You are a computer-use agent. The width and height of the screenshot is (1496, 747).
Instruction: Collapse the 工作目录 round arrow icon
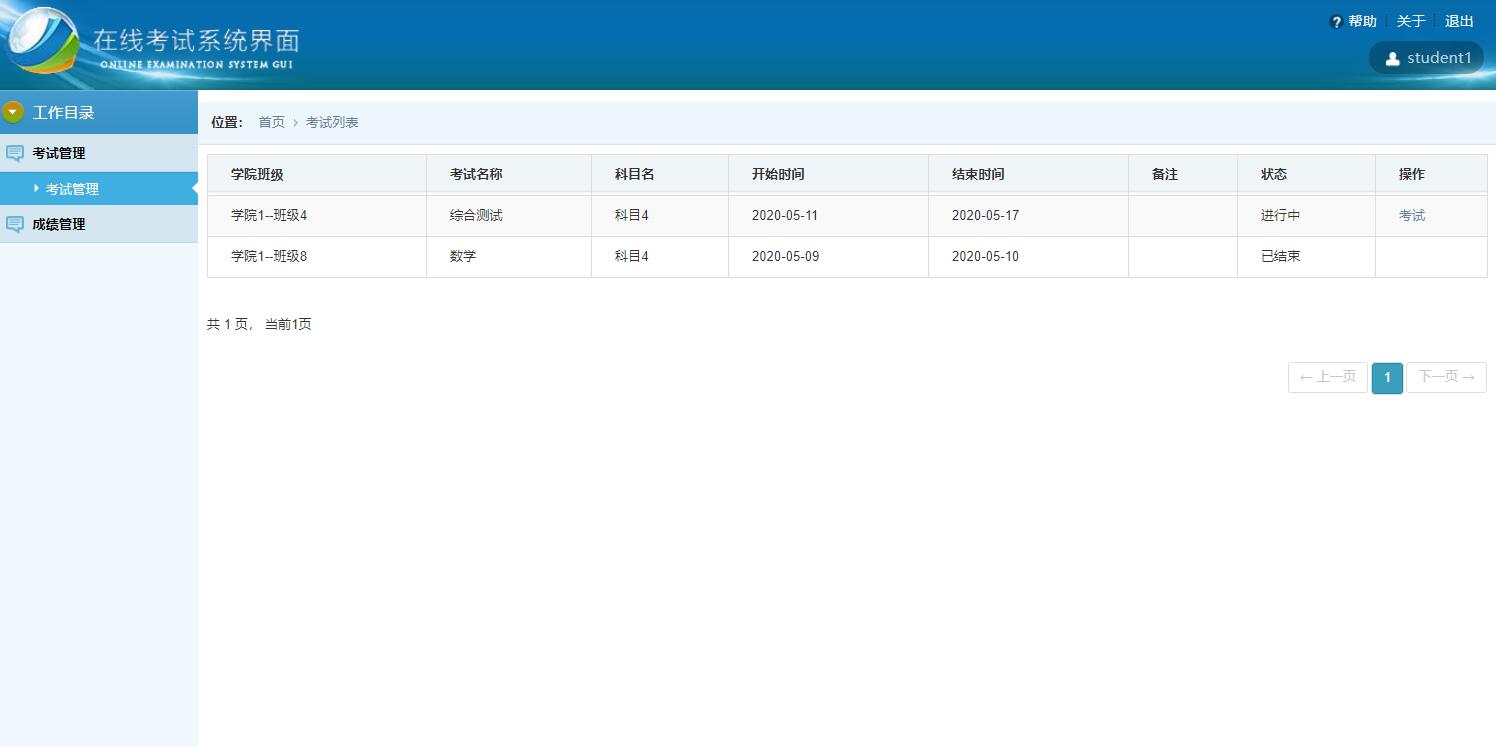(13, 112)
